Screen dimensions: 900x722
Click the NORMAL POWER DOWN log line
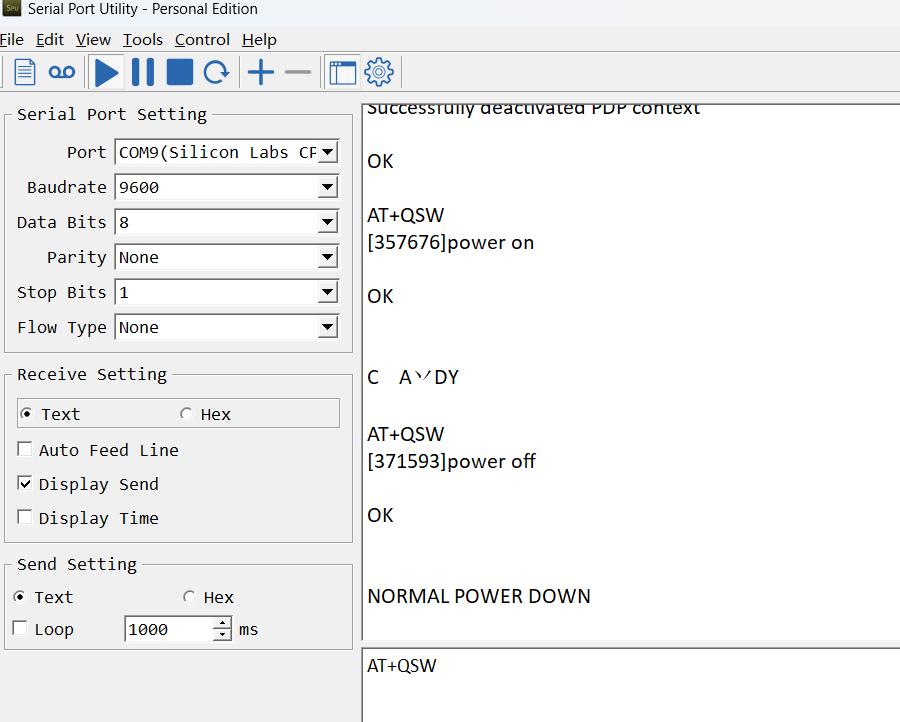[x=479, y=596]
